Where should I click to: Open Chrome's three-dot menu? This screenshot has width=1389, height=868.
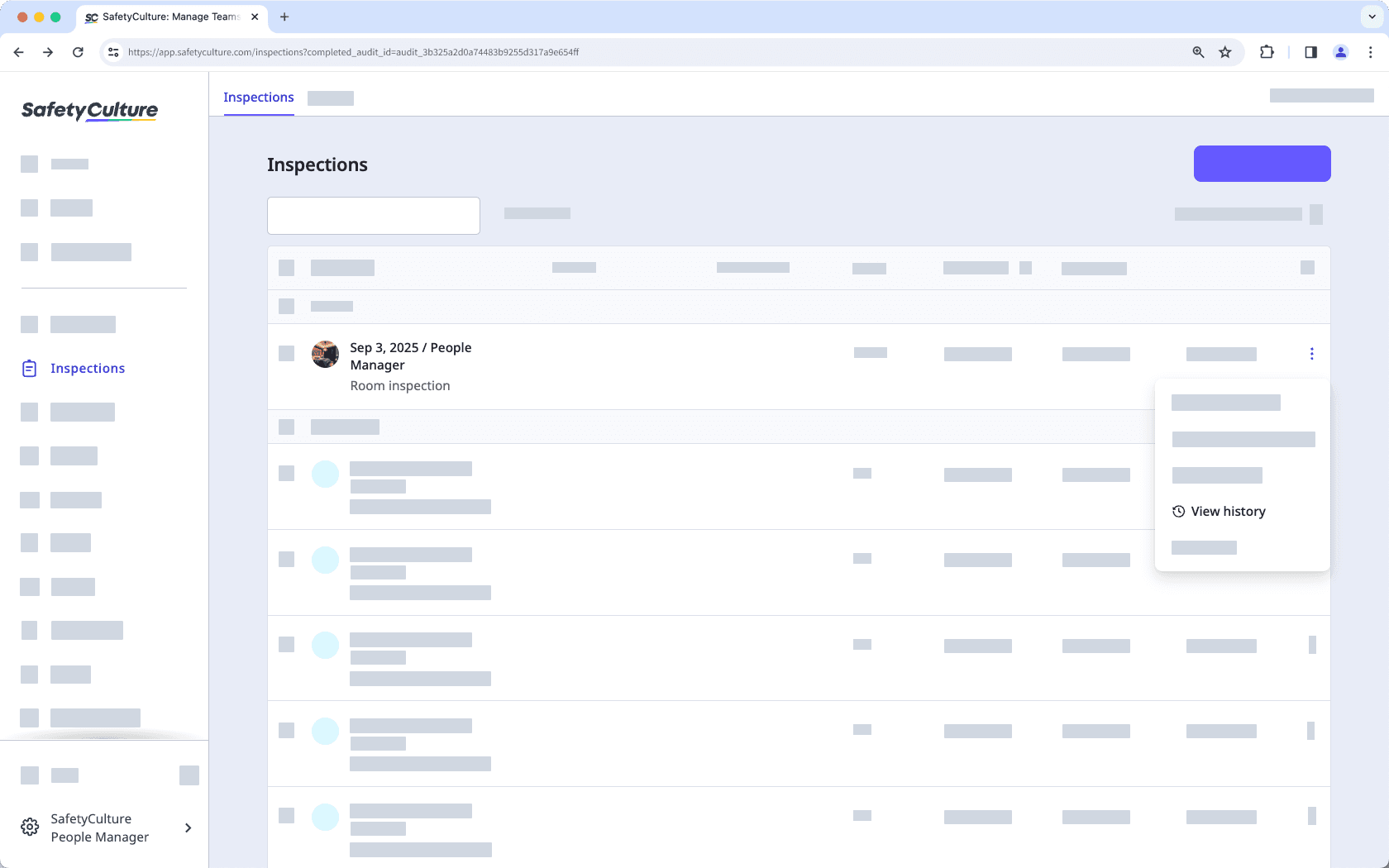tap(1370, 52)
